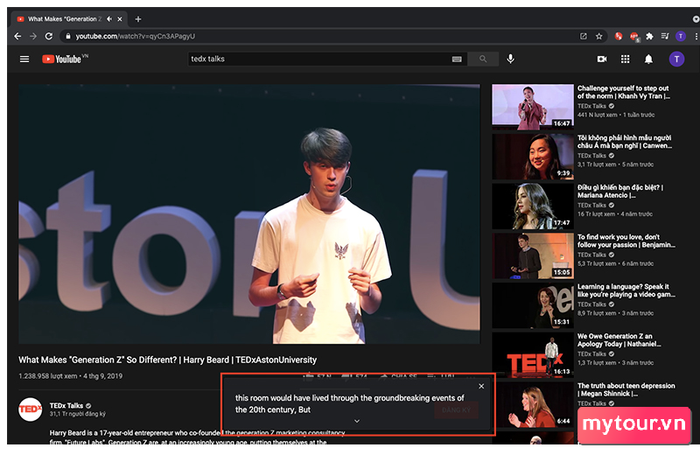Screen dimensions: 700x455
Task: Click the browser forward arrow
Action: pyautogui.click(x=33, y=36)
